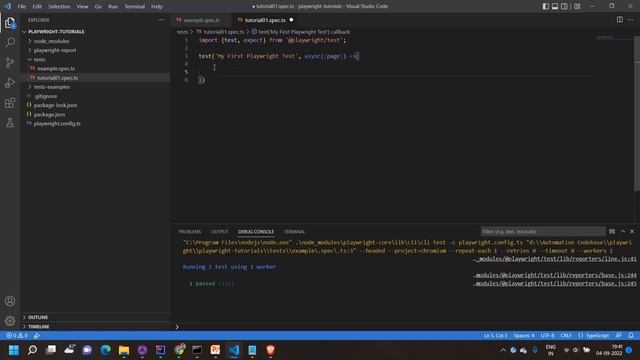Open the reporters/base.js:244 source link
640x360 pixels.
555,275
